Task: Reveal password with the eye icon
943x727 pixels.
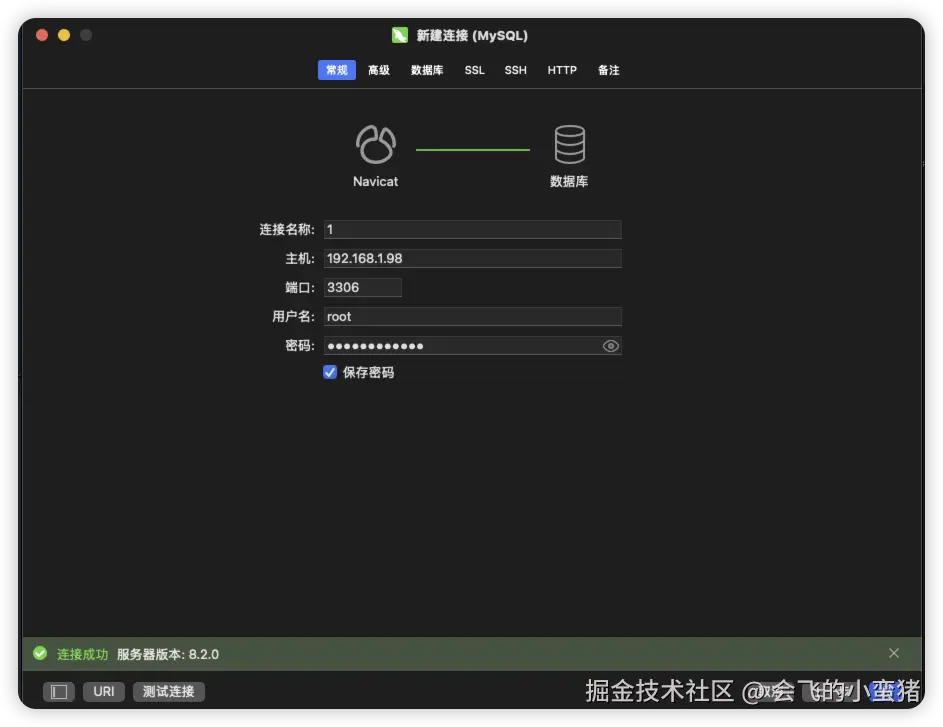Action: (610, 346)
